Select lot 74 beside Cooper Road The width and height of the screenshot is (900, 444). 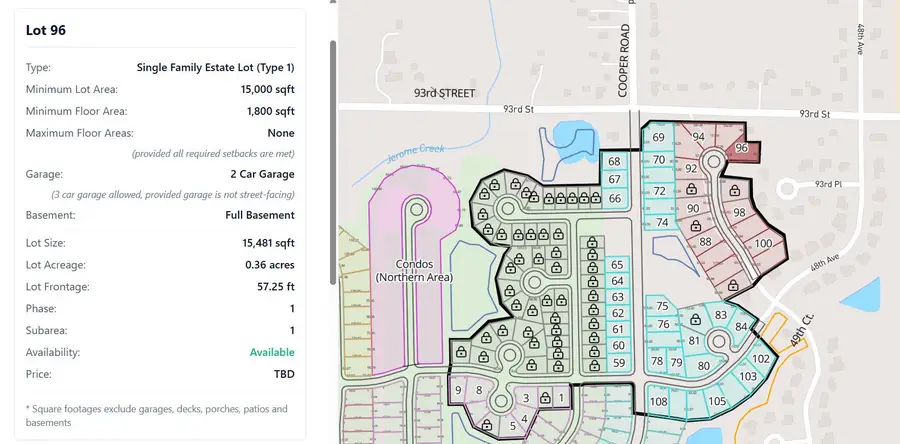coord(661,222)
